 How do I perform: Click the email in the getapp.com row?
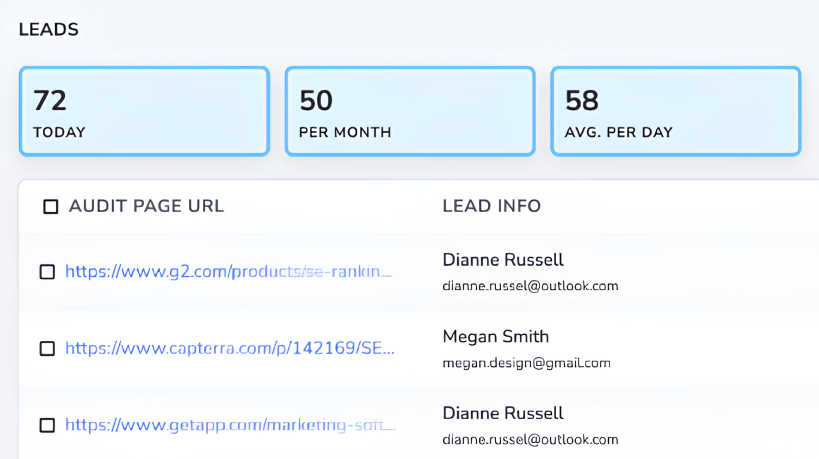530,439
